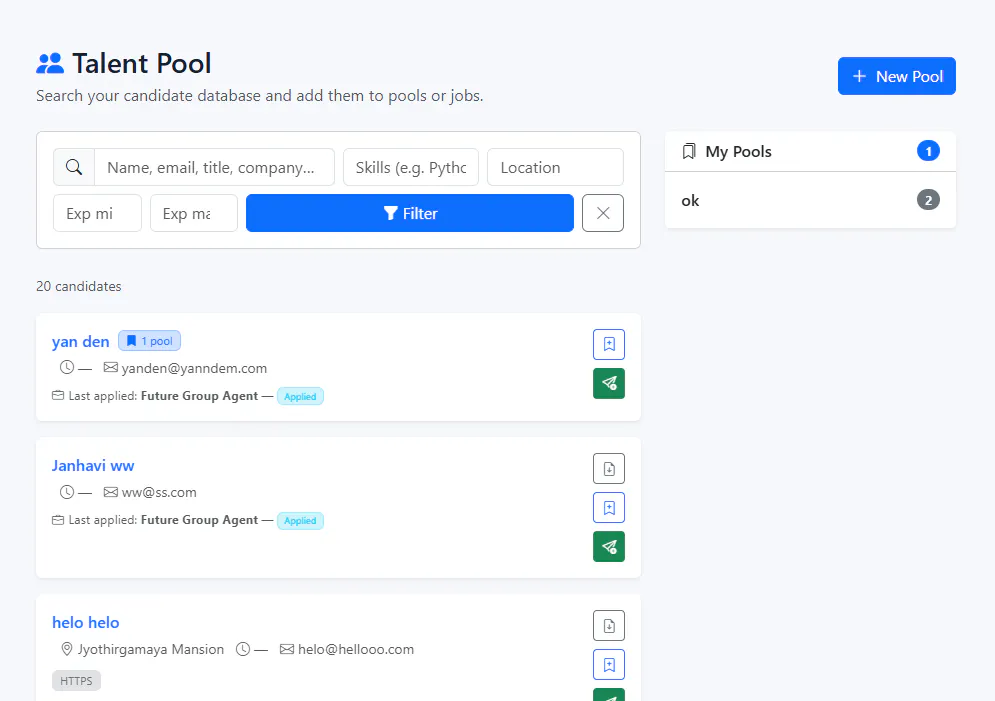Viewport: 995px width, 701px height.
Task: Click helo@hellooo.com email address
Action: click(x=356, y=649)
